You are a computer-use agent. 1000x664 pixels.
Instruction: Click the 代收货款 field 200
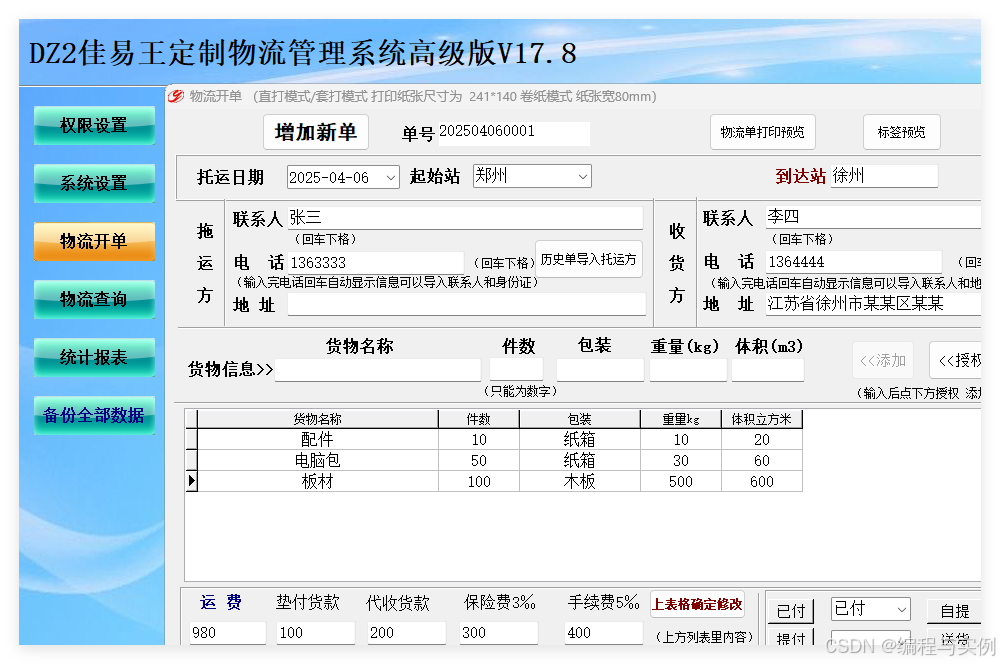[406, 633]
